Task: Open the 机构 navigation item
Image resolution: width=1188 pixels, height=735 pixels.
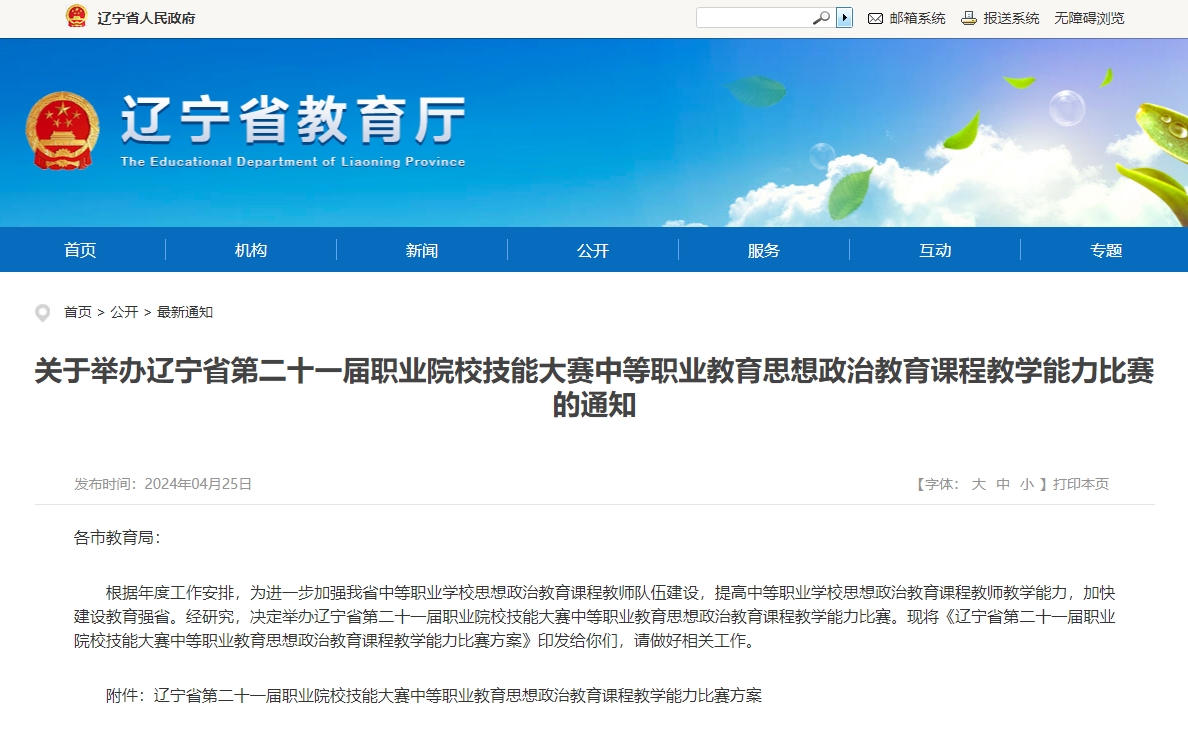Action: click(x=251, y=250)
